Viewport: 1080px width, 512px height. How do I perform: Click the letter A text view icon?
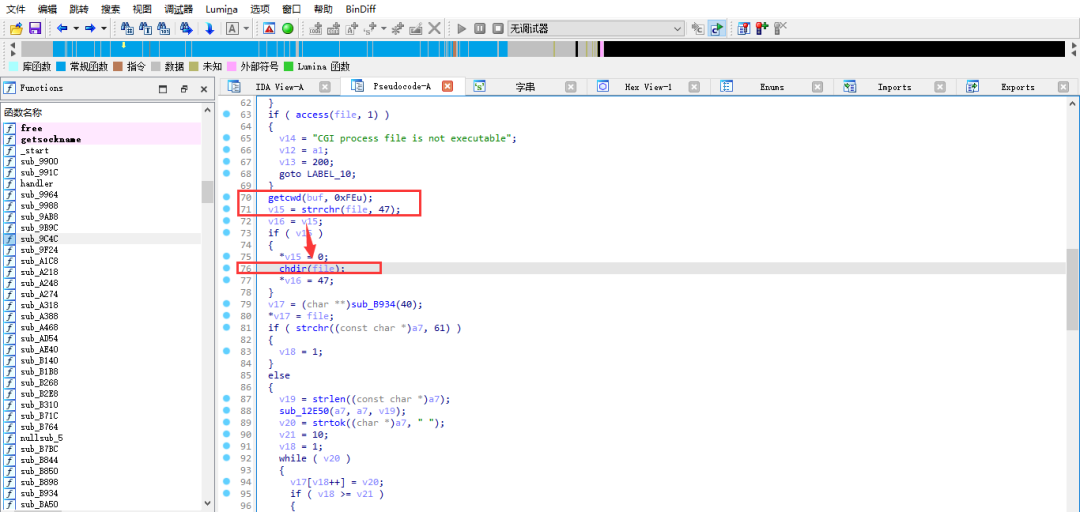pos(232,28)
